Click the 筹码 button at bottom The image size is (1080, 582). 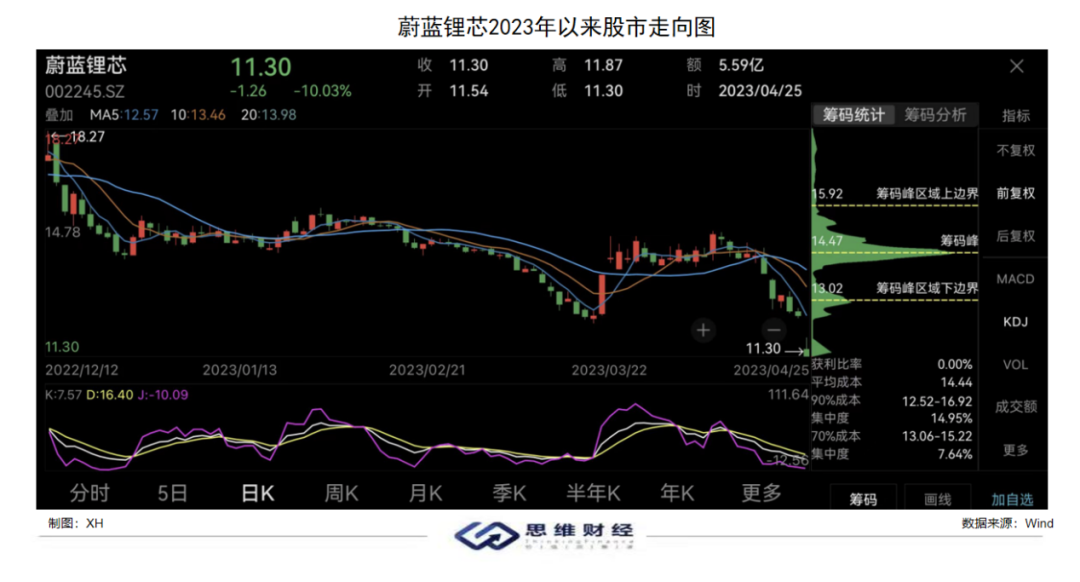point(863,499)
